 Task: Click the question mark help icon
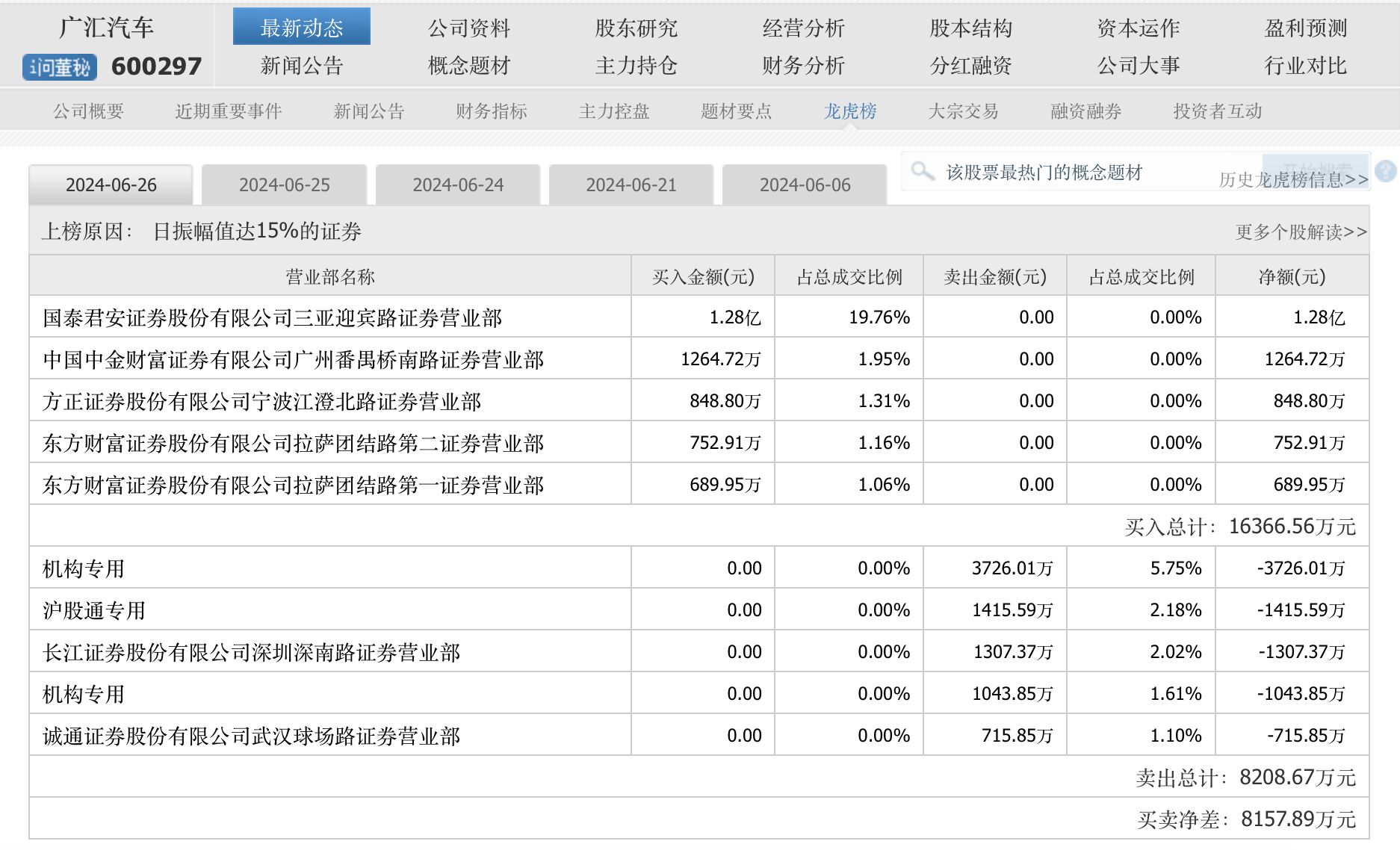click(x=1385, y=171)
